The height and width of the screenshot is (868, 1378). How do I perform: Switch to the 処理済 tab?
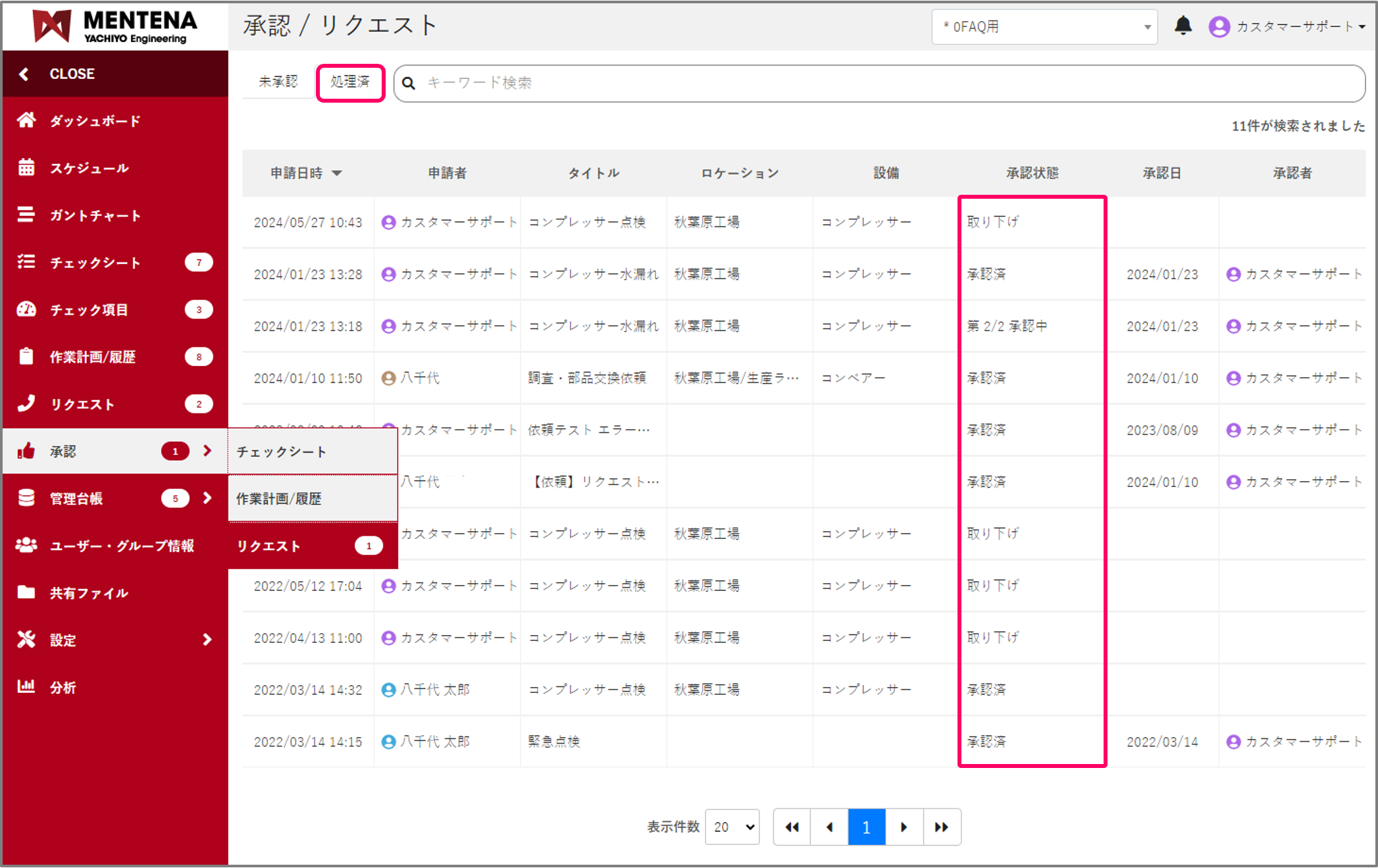350,82
